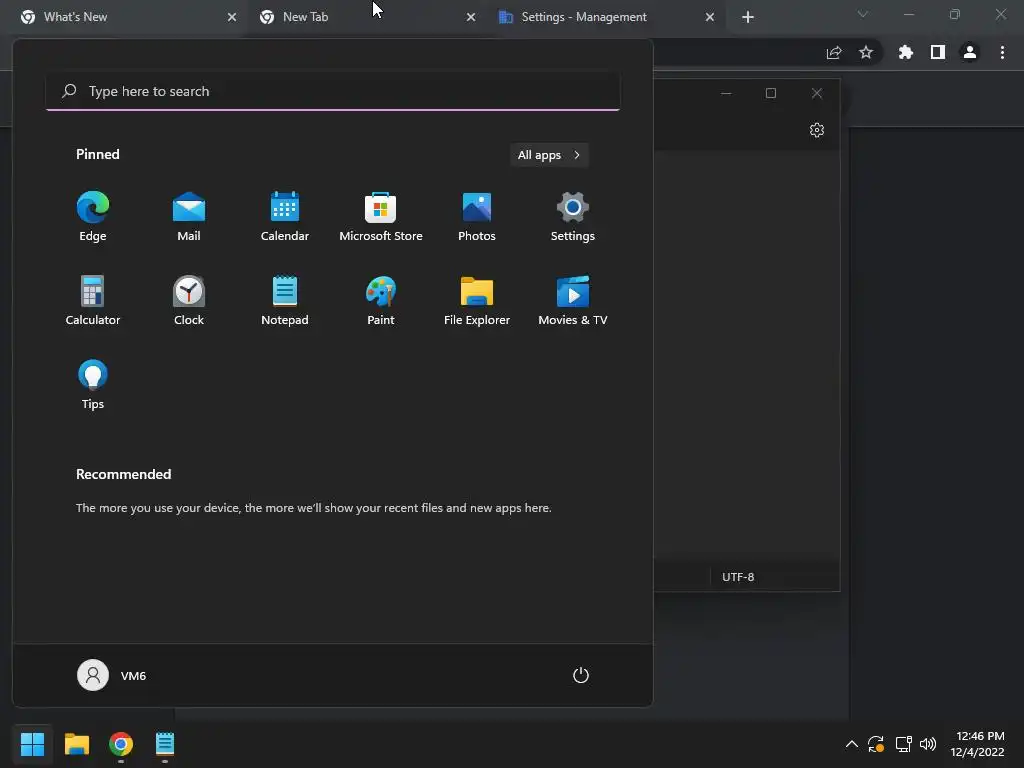Open the Tips app
This screenshot has height=768, width=1024.
(x=93, y=385)
